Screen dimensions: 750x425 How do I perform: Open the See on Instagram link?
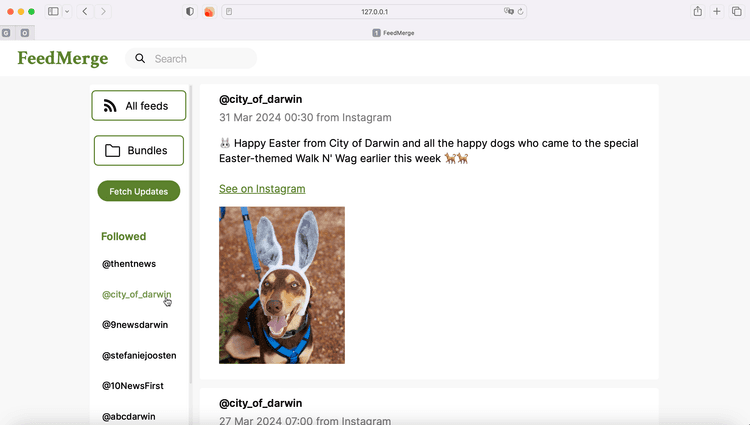pos(262,189)
